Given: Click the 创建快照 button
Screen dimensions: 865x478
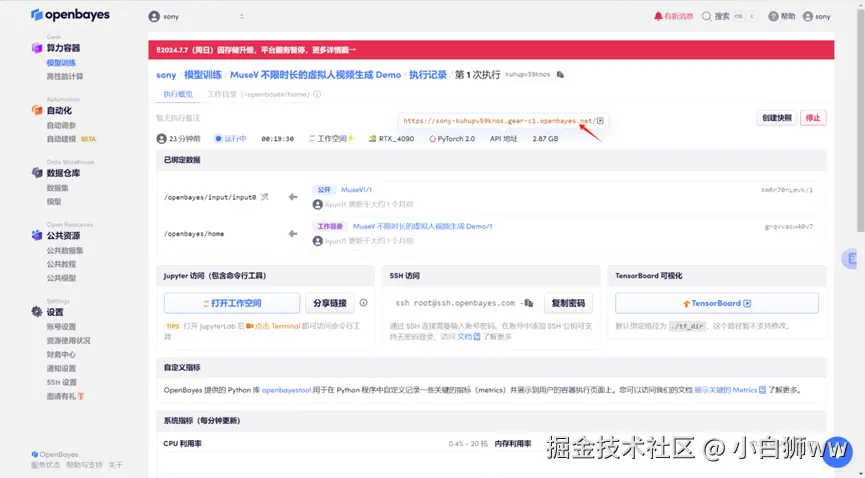Looking at the screenshot, I should 777,118.
